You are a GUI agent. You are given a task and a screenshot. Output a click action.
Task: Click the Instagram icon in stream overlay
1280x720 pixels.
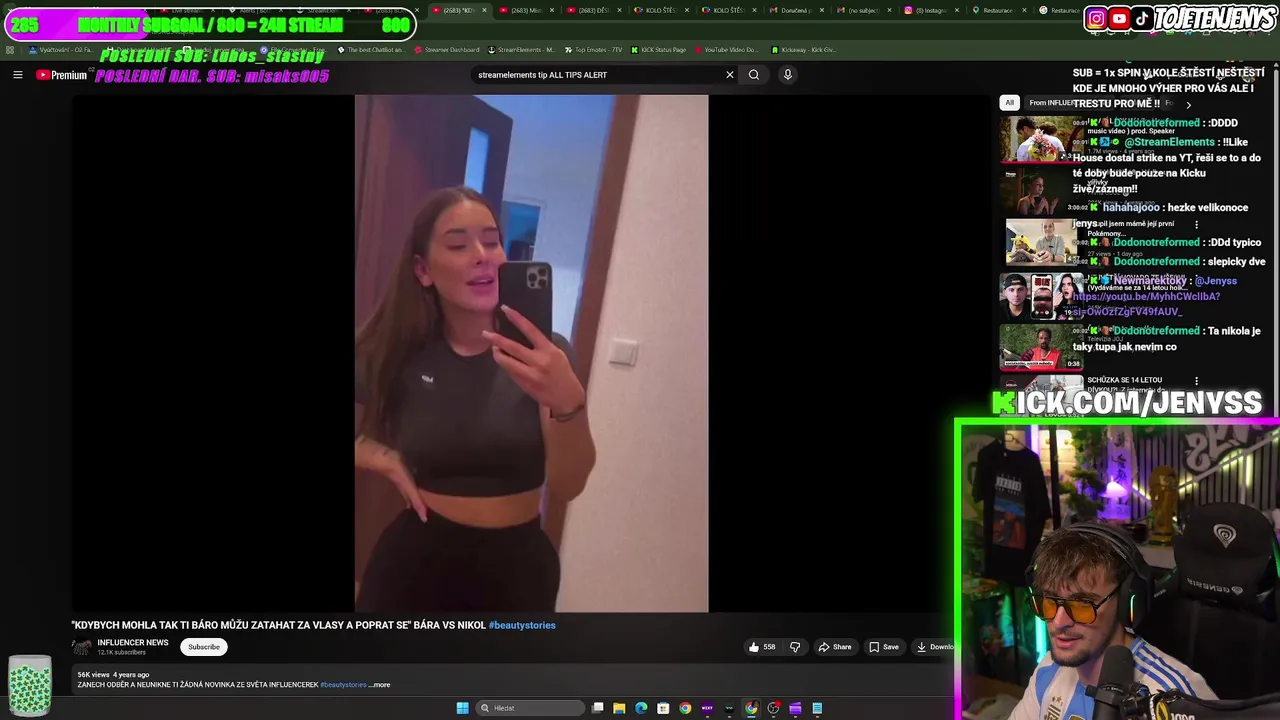point(1096,18)
